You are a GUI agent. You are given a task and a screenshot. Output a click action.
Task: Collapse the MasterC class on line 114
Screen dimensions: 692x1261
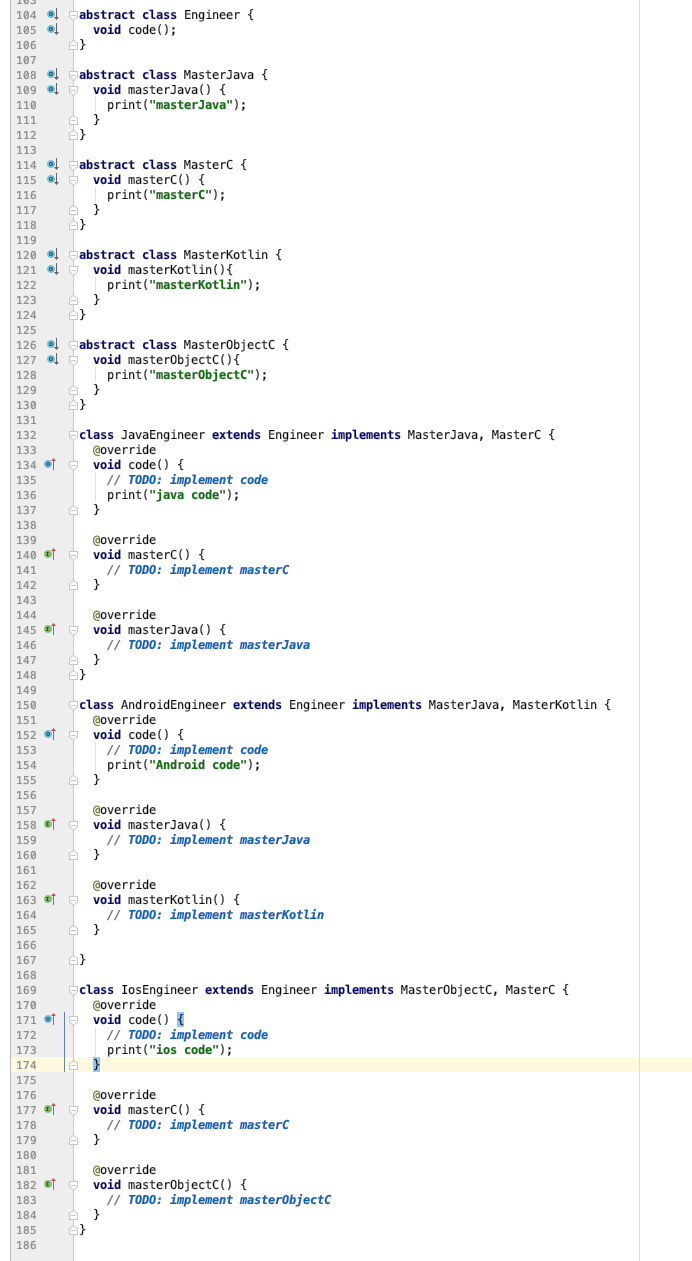73,165
